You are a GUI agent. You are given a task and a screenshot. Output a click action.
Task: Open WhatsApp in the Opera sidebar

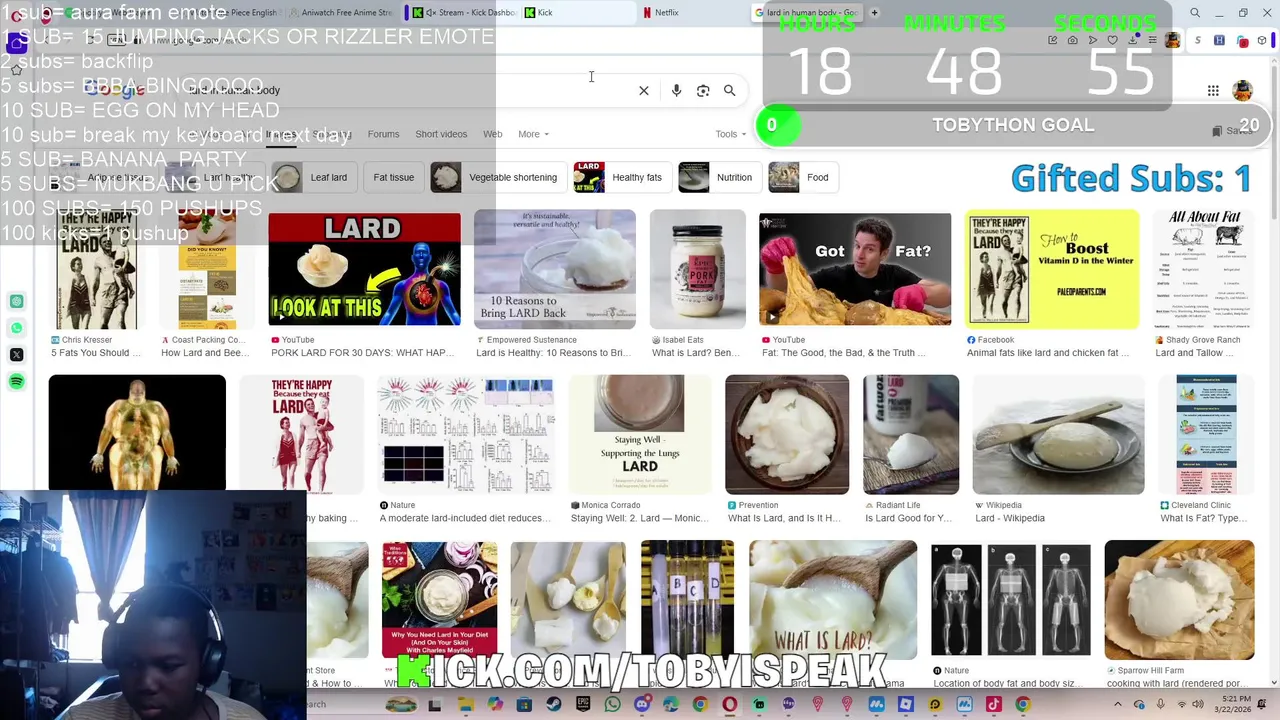point(16,328)
